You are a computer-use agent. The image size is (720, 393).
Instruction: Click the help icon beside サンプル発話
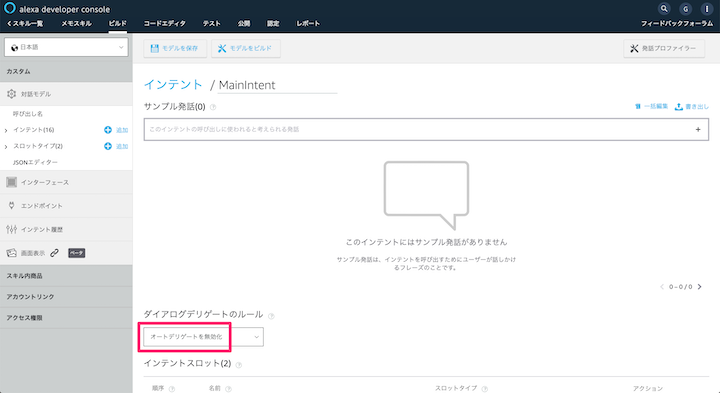(x=213, y=107)
